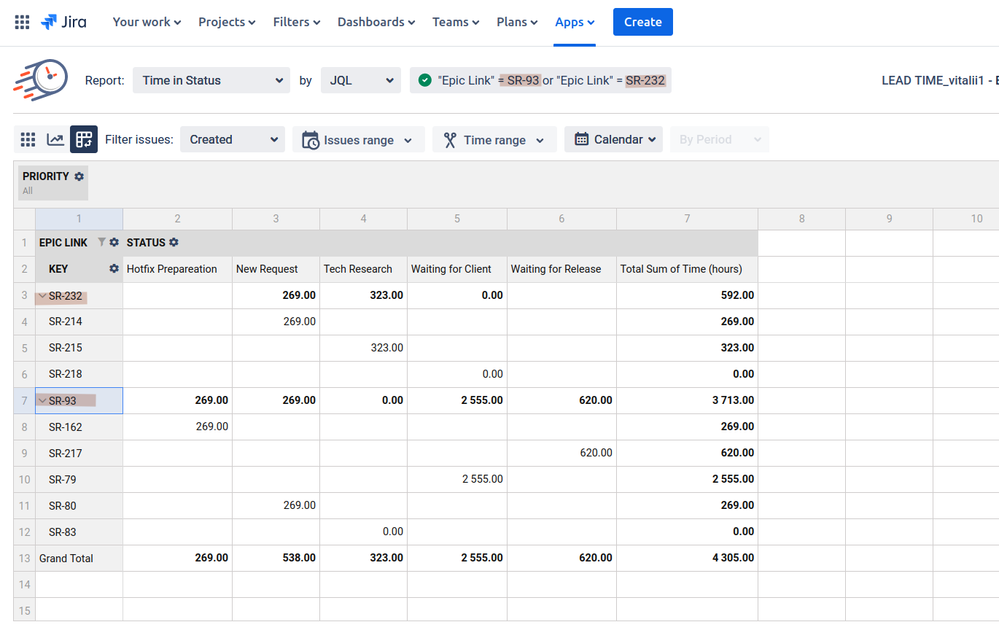Click the Time range scissors icon
This screenshot has width=999, height=638.
pyautogui.click(x=450, y=140)
